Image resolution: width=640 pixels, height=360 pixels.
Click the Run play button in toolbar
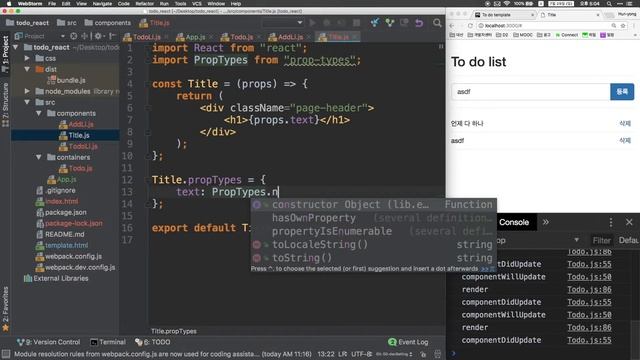click(312, 23)
